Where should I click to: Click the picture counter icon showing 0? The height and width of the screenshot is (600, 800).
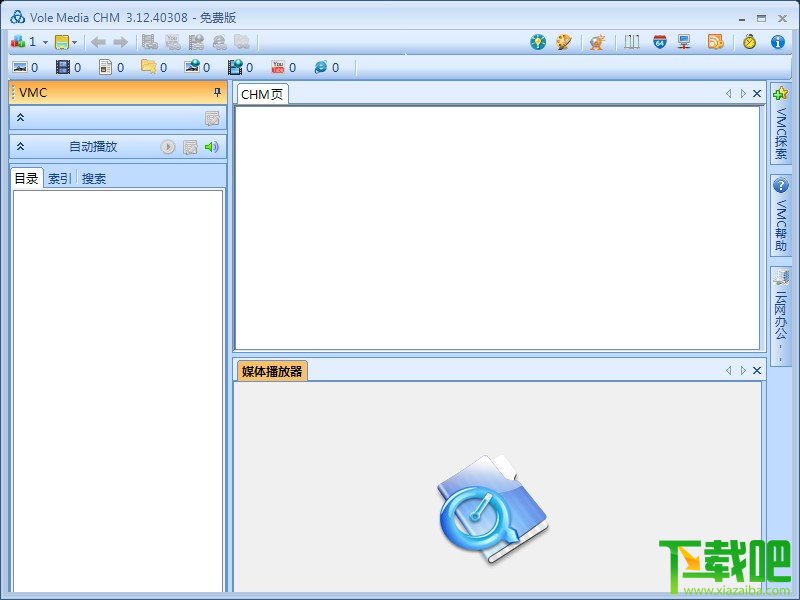tap(20, 67)
